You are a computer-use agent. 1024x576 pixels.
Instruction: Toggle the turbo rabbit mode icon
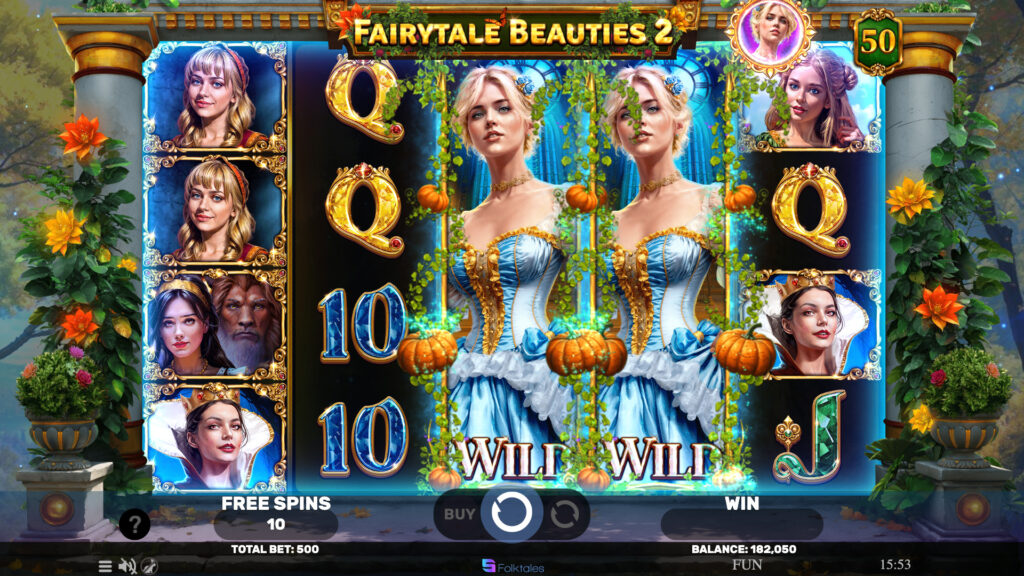[x=150, y=566]
